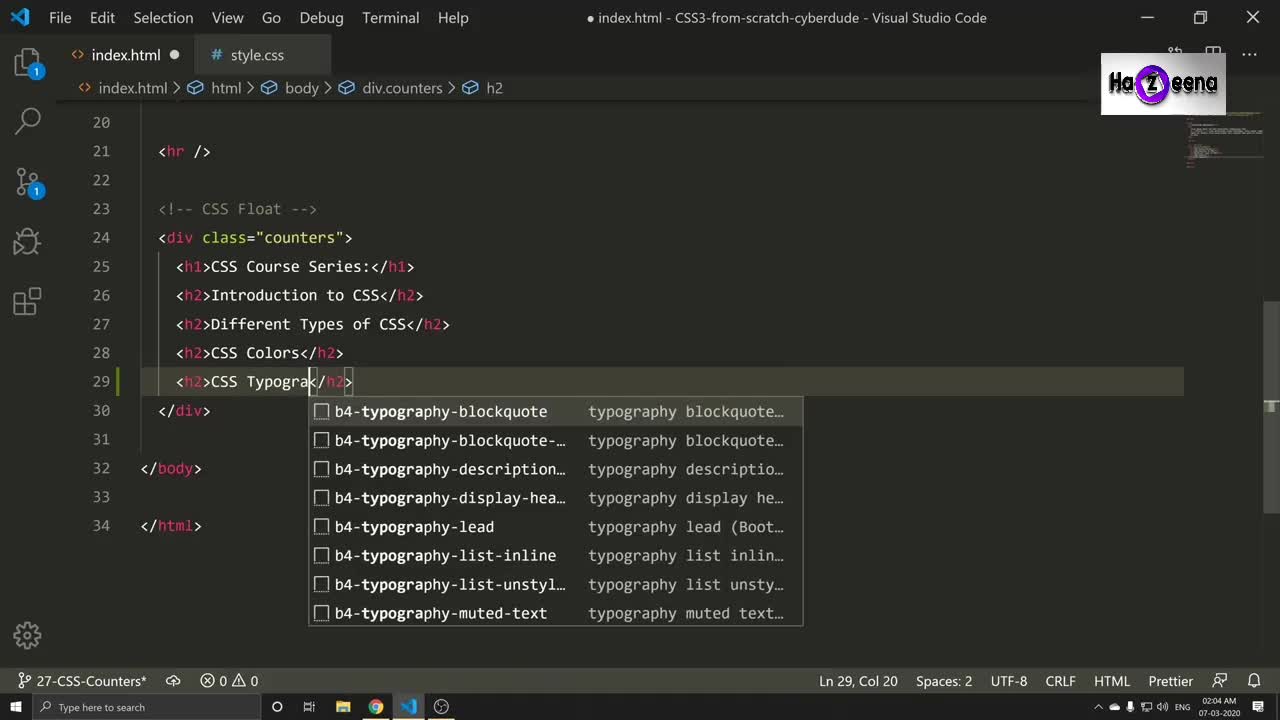Click the code minimap preview
This screenshot has width=1280, height=720.
tap(1223, 140)
